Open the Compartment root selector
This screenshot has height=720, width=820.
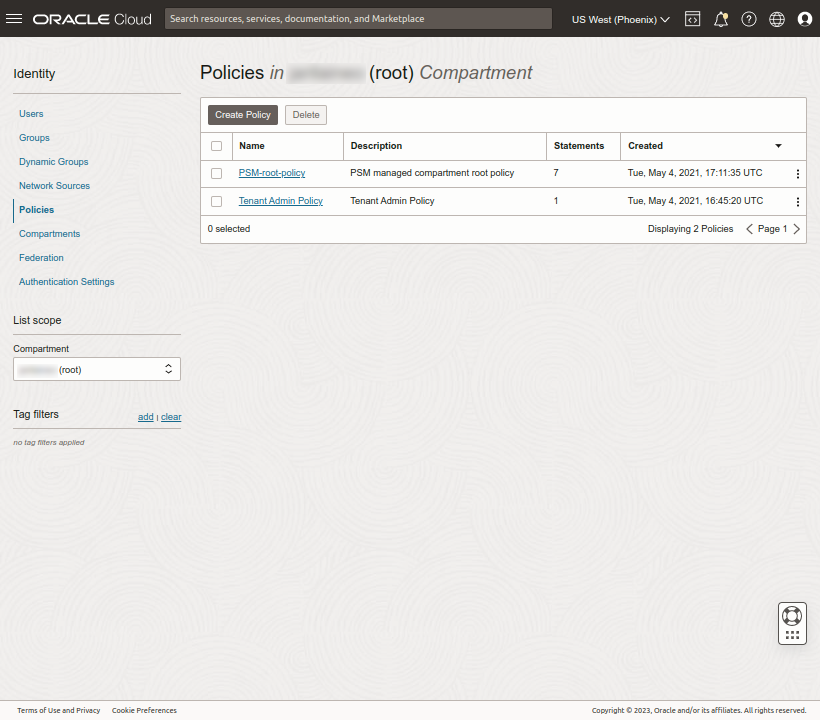coord(96,369)
